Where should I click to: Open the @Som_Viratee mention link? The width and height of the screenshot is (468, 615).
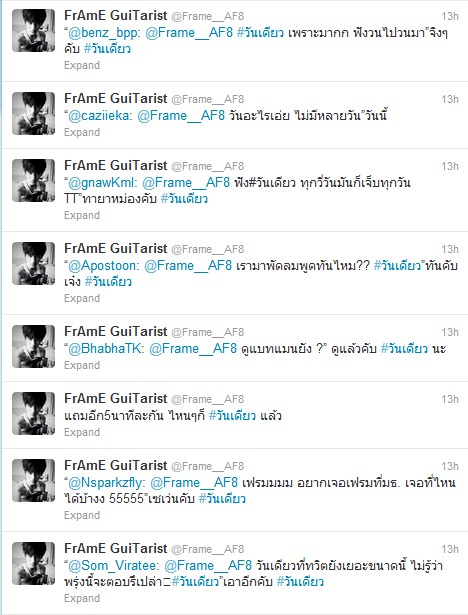tap(112, 566)
